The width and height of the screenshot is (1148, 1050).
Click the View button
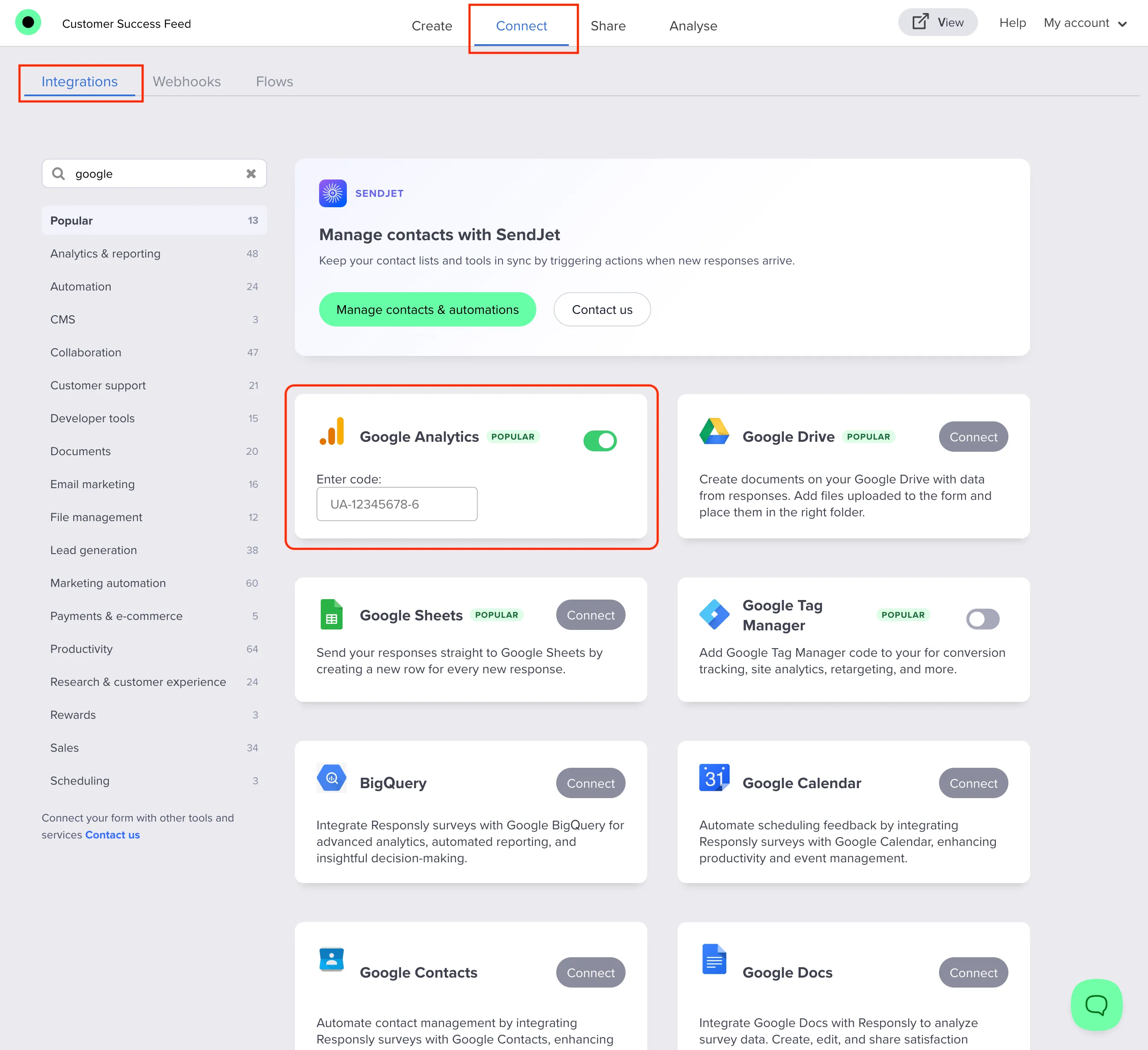(x=938, y=22)
